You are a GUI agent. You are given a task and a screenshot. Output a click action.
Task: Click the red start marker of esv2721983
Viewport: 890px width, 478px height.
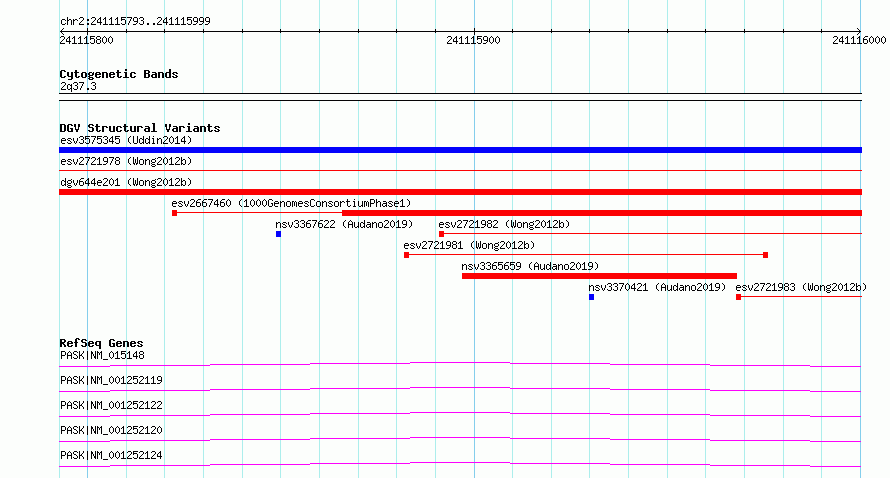coord(738,297)
